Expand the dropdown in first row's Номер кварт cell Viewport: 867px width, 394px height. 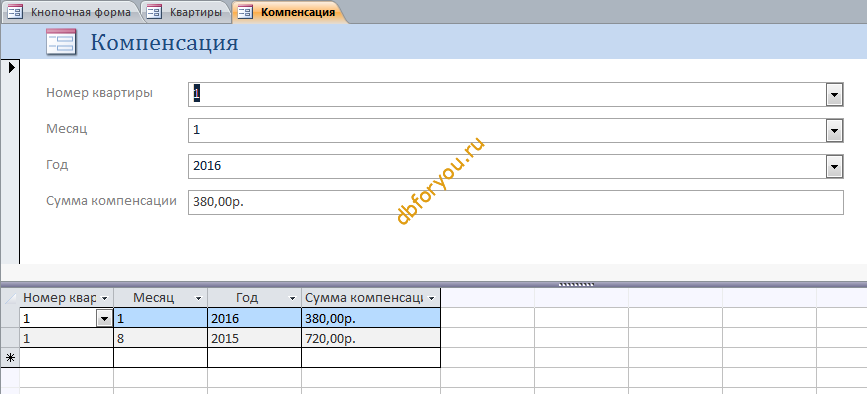click(x=103, y=318)
